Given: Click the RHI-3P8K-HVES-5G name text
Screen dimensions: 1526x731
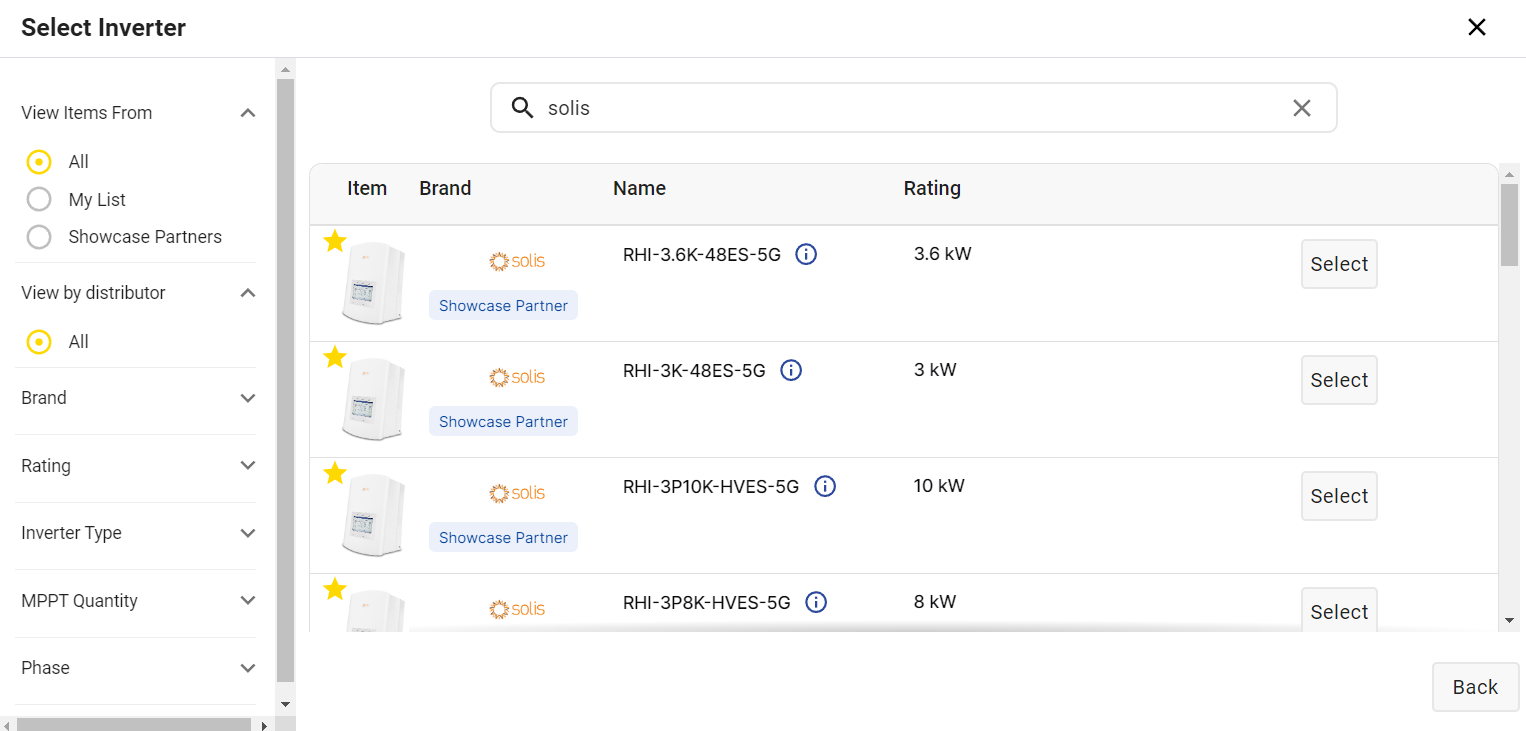Looking at the screenshot, I should point(707,602).
